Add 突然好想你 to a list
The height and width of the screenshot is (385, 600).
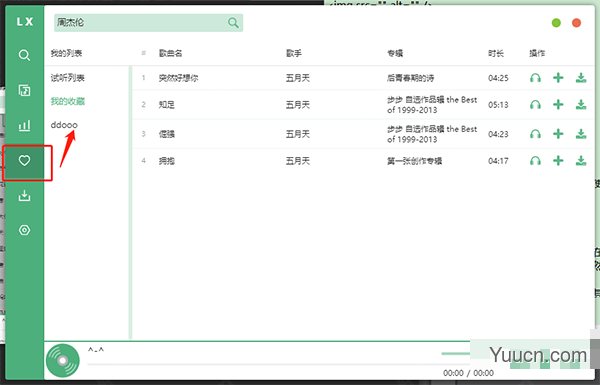[x=558, y=78]
